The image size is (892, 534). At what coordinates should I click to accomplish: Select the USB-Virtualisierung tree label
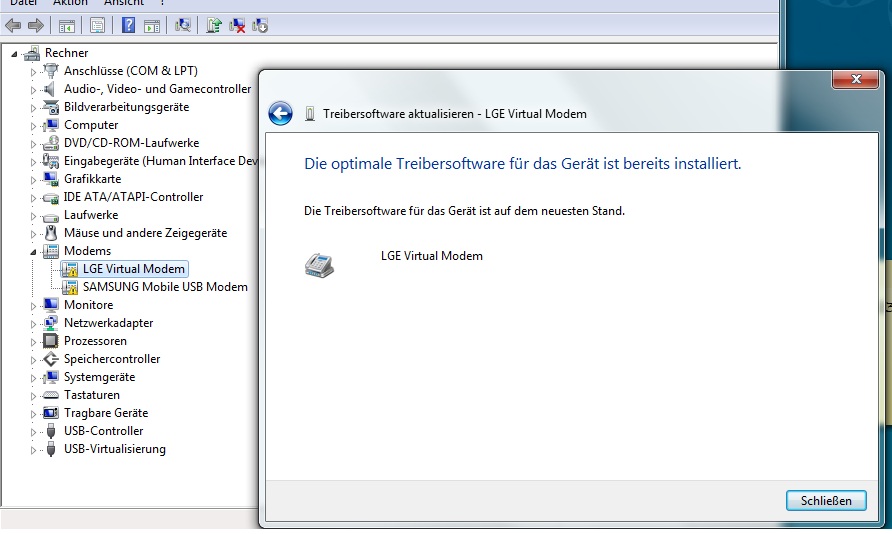point(115,449)
